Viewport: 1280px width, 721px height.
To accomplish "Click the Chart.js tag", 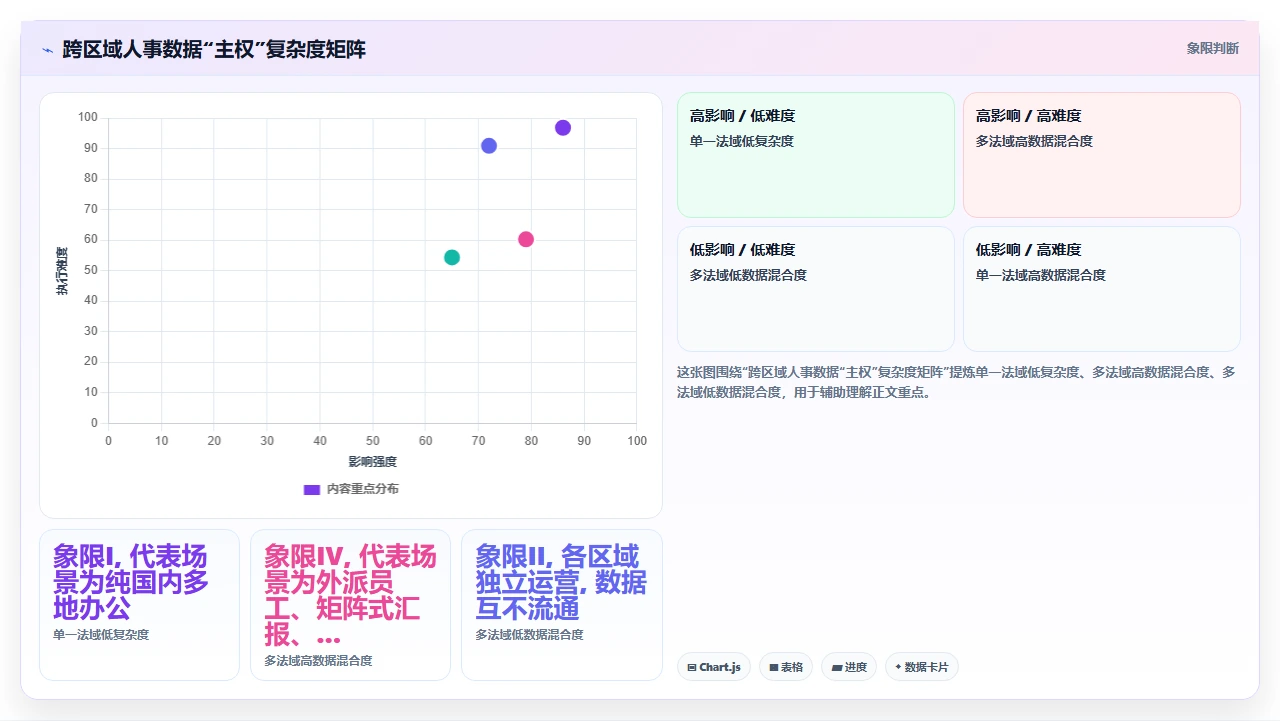I will point(714,667).
